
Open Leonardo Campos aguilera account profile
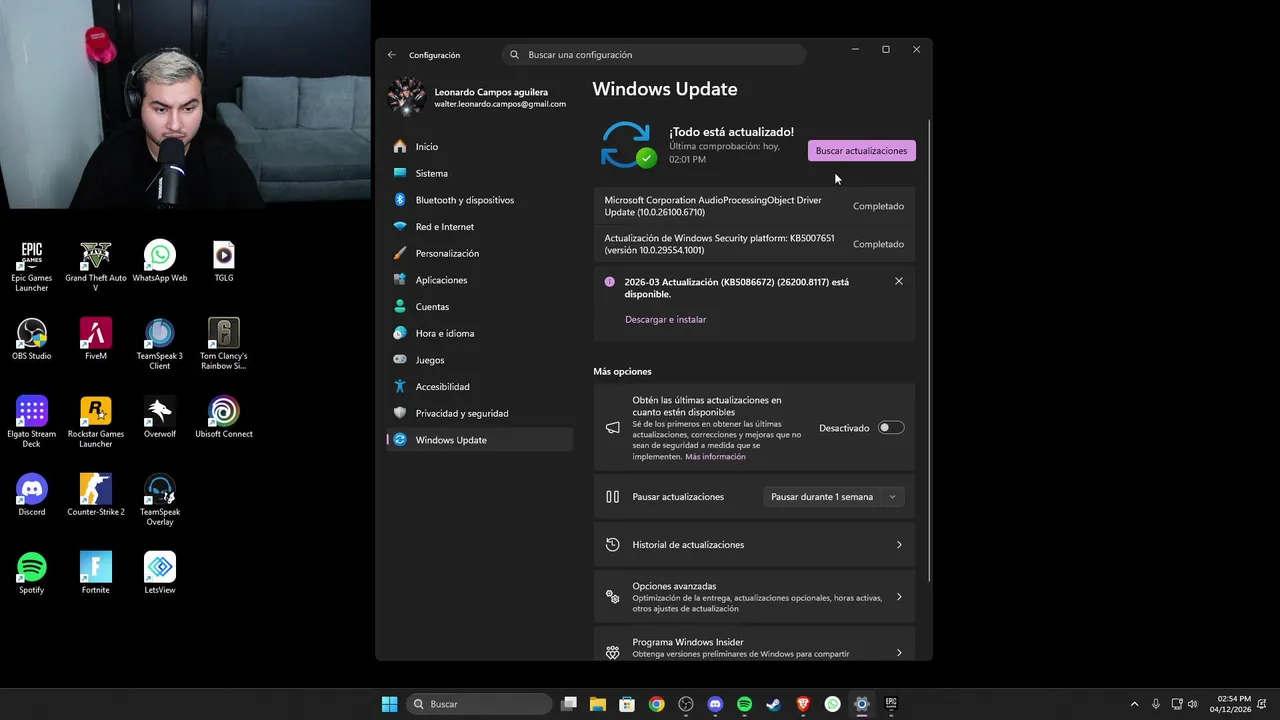coord(478,97)
